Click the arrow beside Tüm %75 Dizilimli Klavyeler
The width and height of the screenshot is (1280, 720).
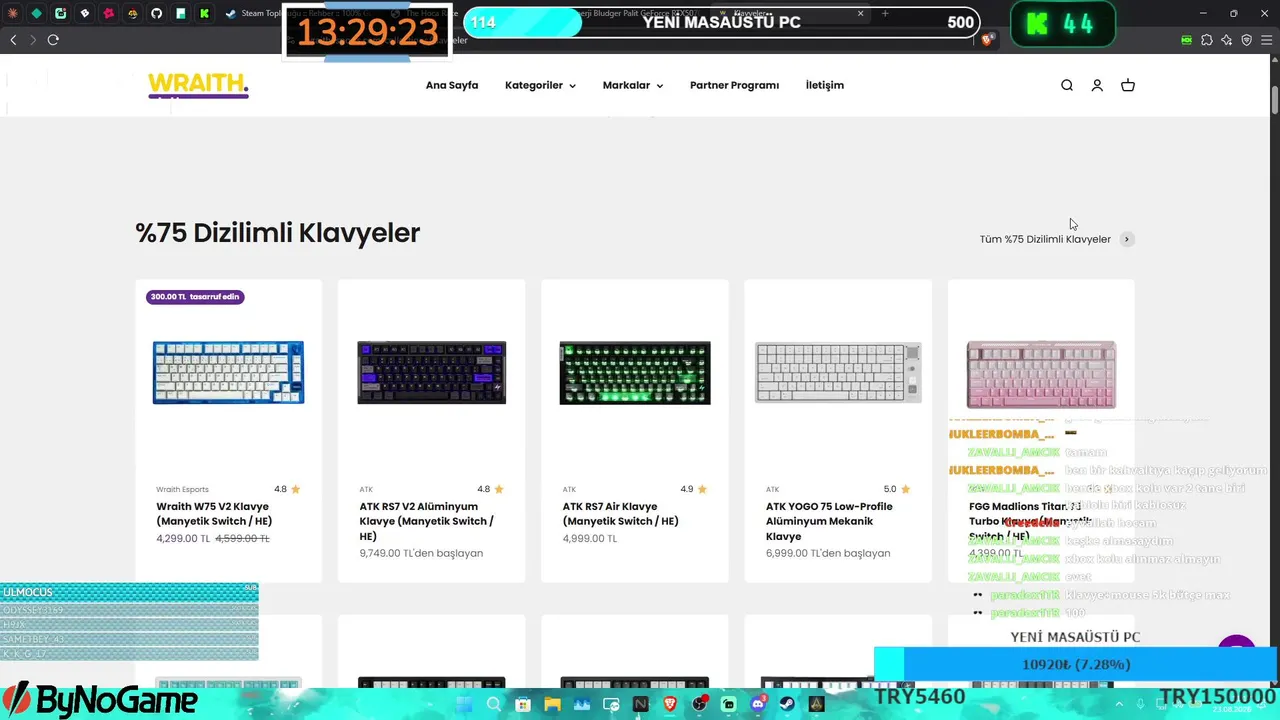click(x=1127, y=239)
